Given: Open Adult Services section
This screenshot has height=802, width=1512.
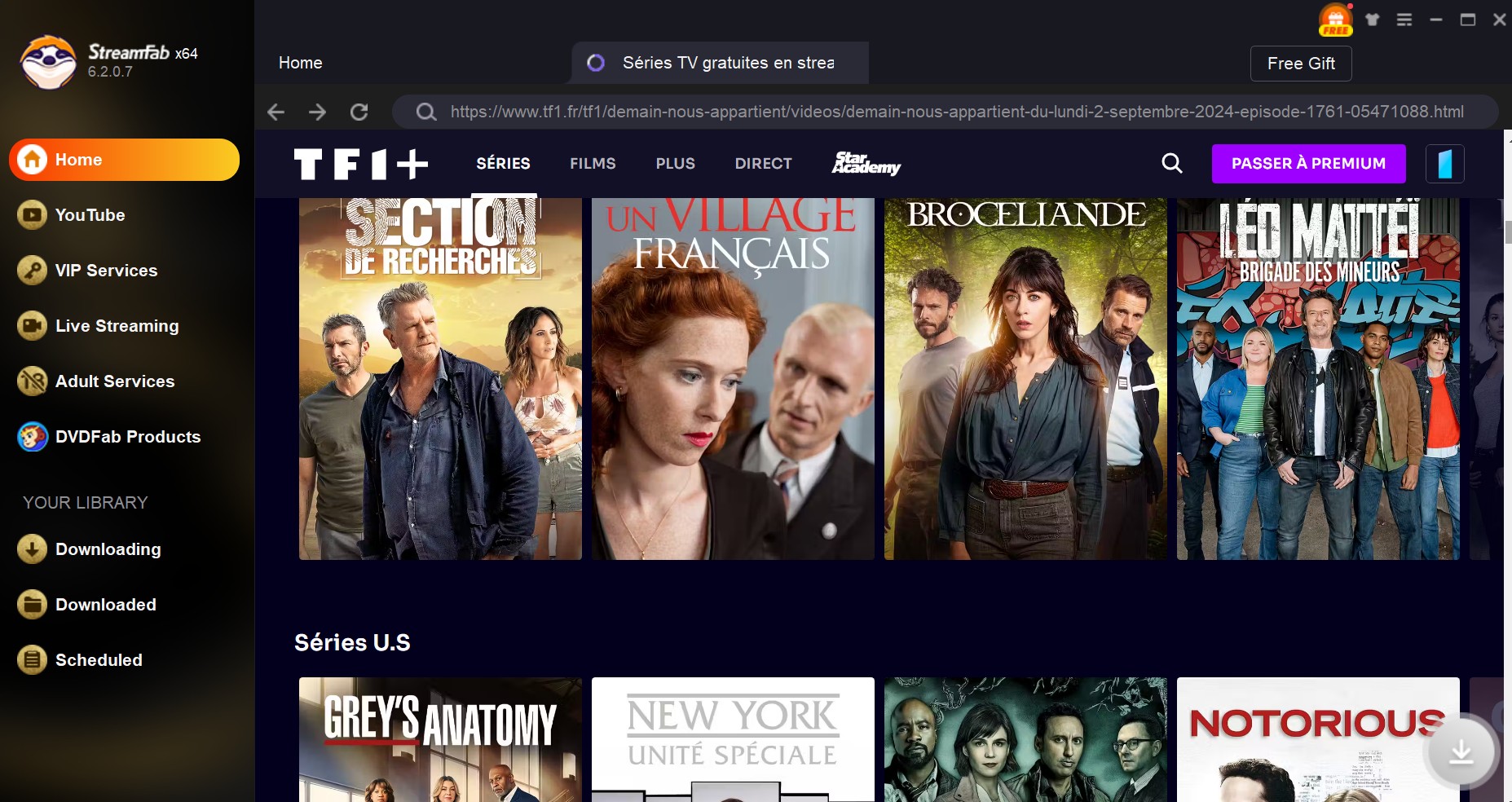Looking at the screenshot, I should point(115,381).
